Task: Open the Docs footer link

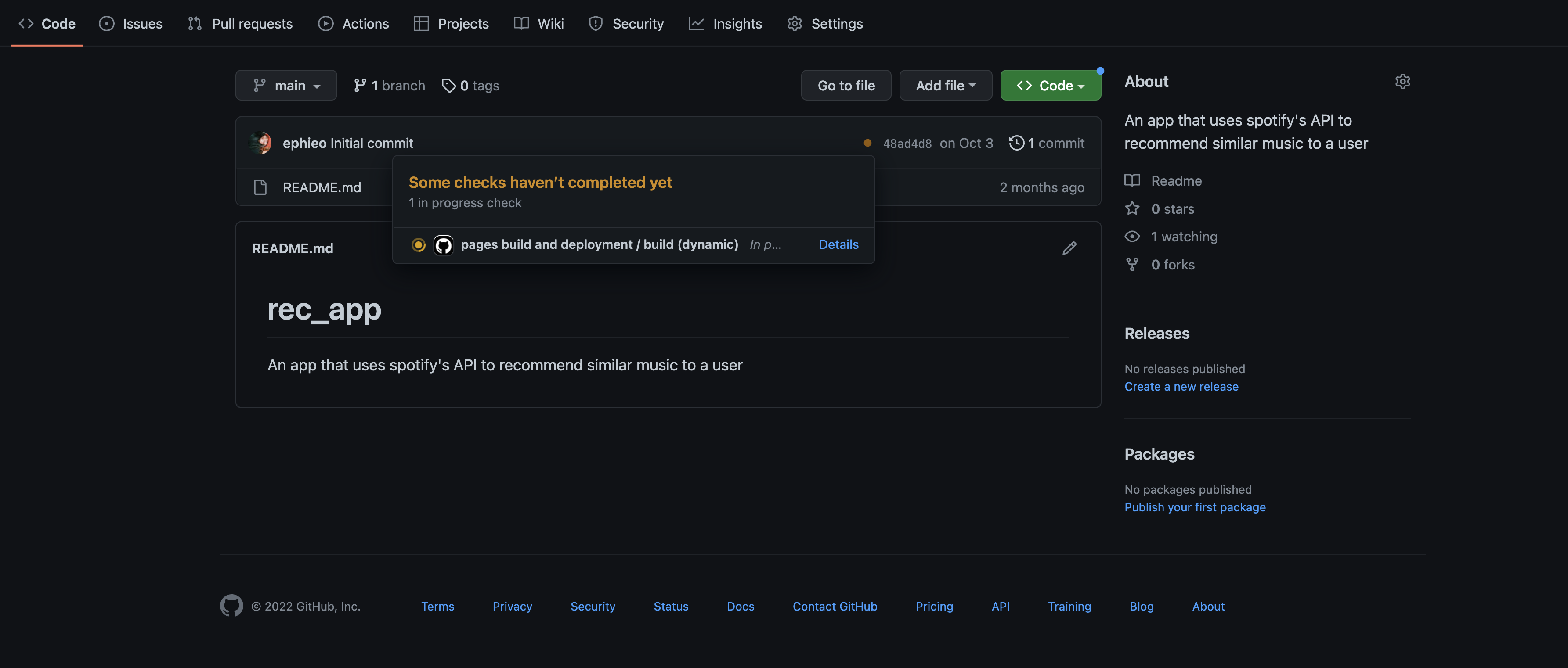Action: click(x=740, y=607)
